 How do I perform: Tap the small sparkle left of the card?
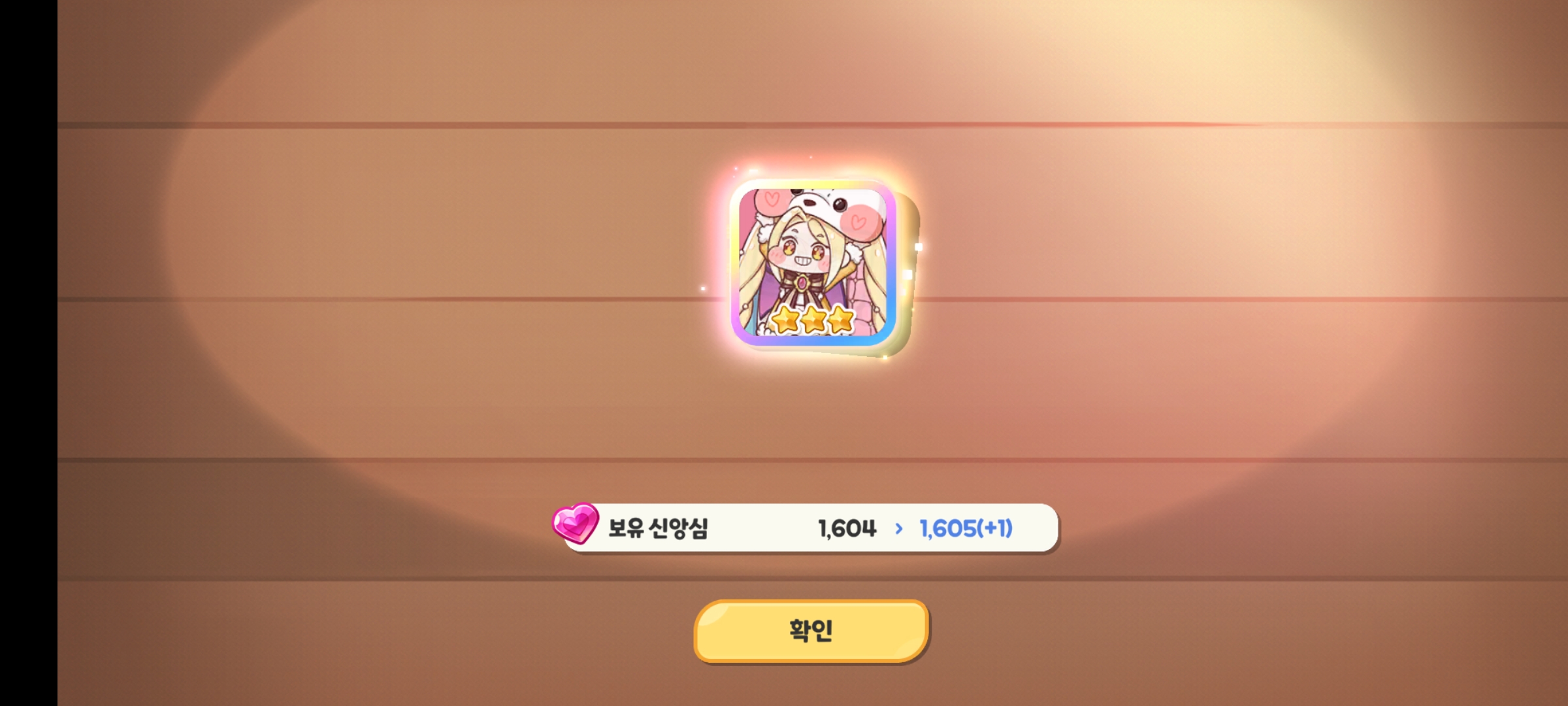coord(703,288)
